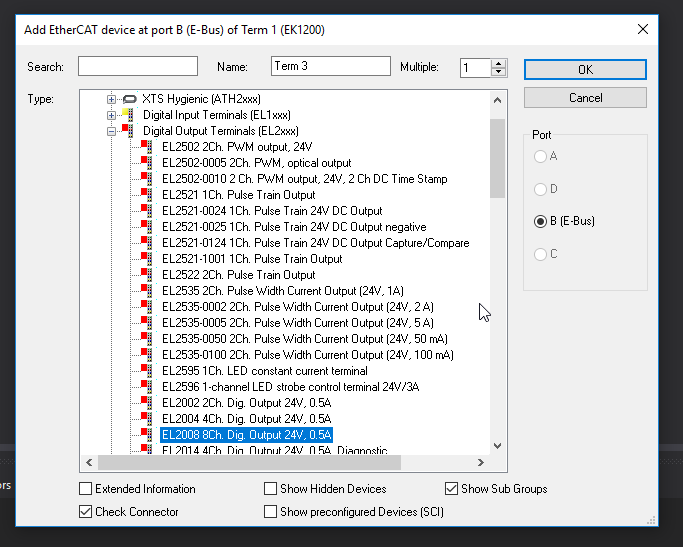Click the icon beside EL2521-0025 Output negative
The width and height of the screenshot is (683, 547).
[147, 226]
